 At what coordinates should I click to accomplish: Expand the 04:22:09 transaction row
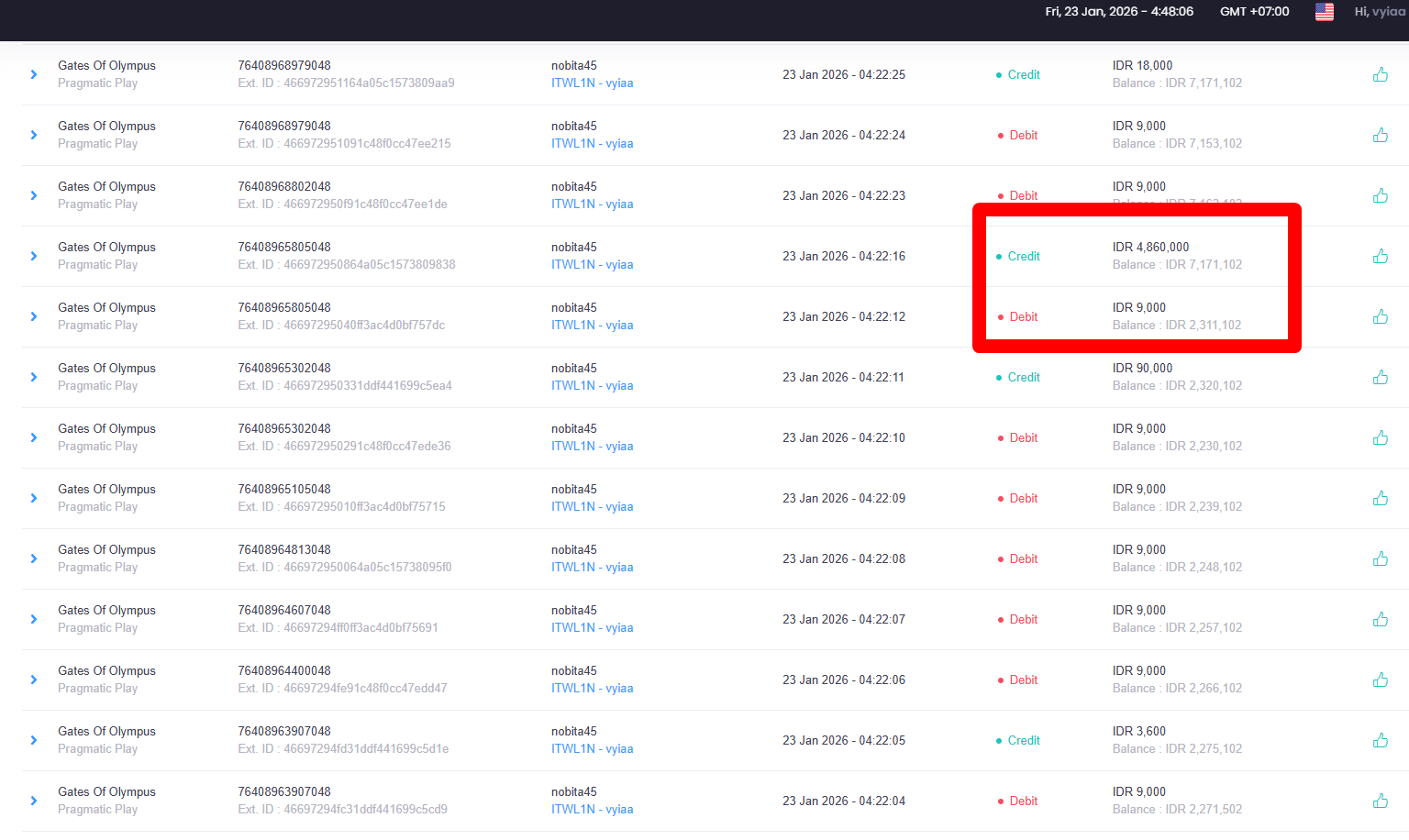[x=34, y=498]
